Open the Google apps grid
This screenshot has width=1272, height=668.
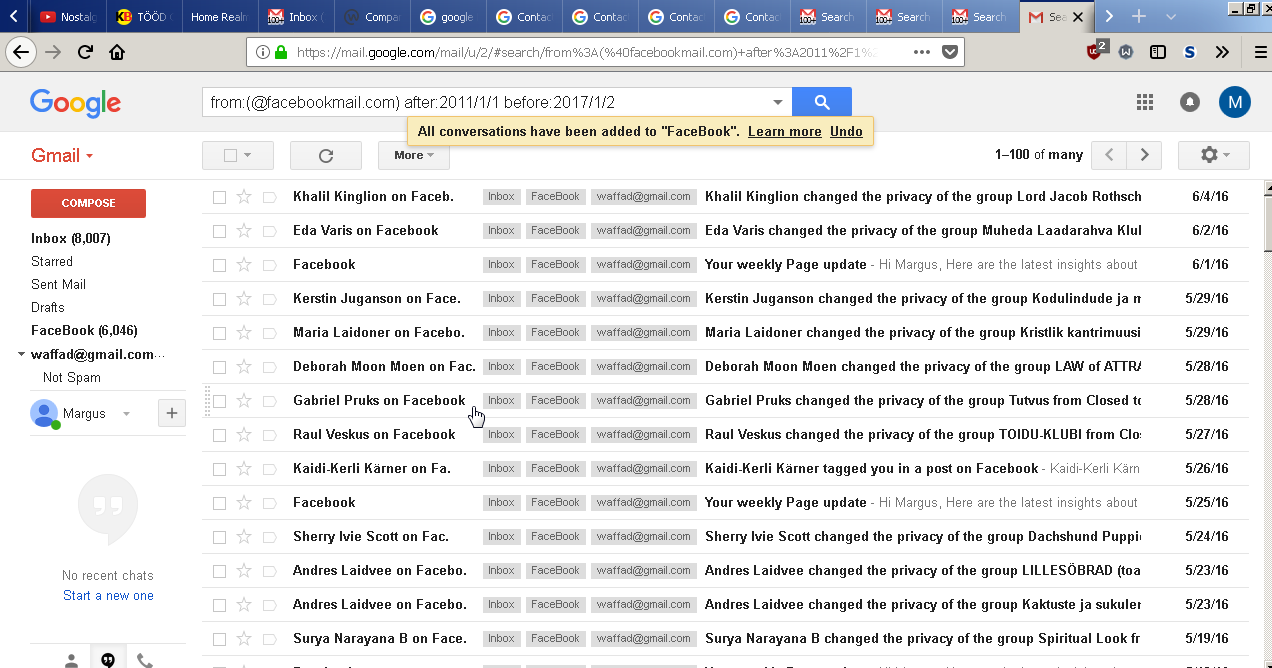point(1145,102)
